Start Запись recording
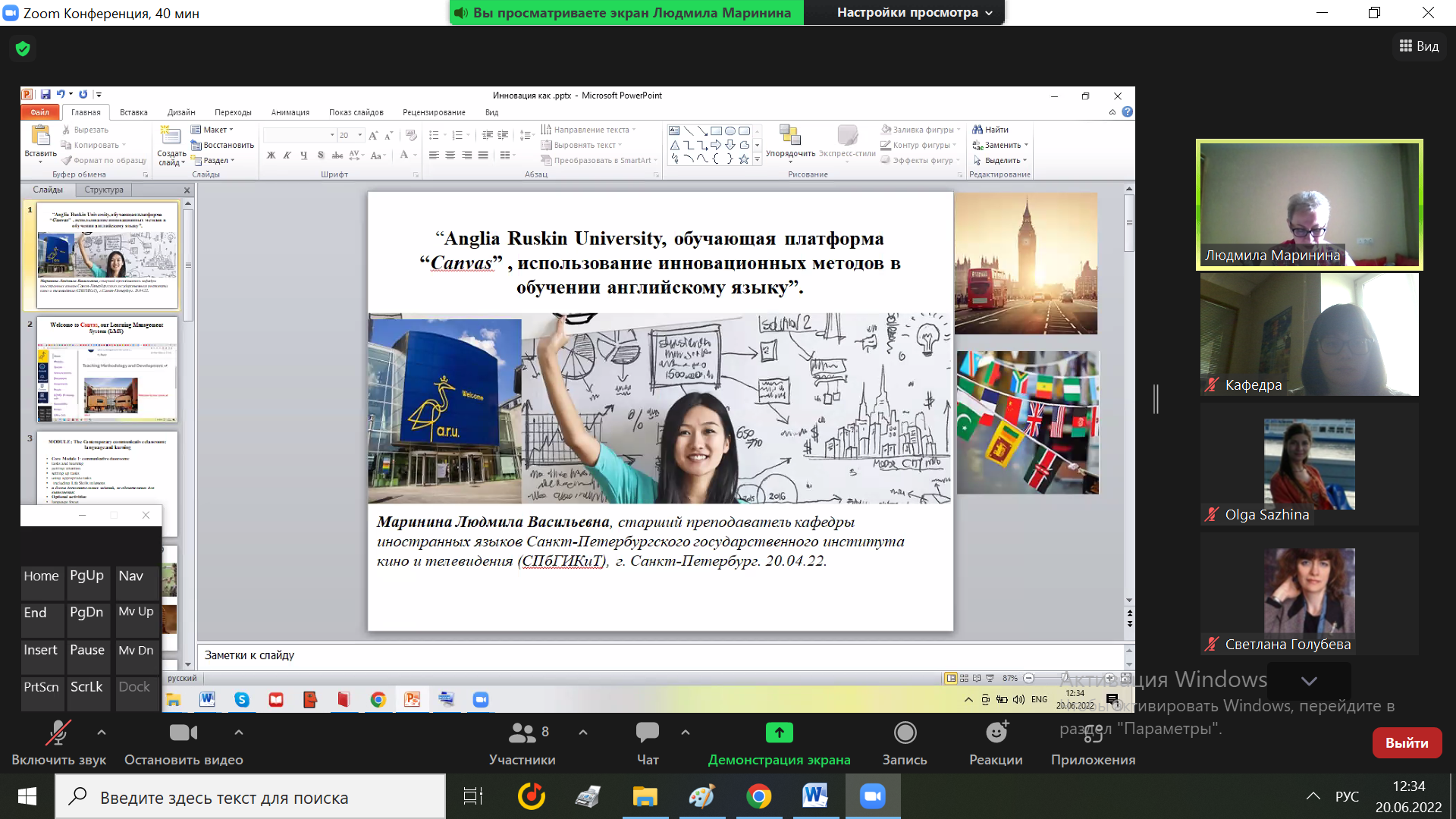Image resolution: width=1456 pixels, height=819 pixels. point(905,743)
